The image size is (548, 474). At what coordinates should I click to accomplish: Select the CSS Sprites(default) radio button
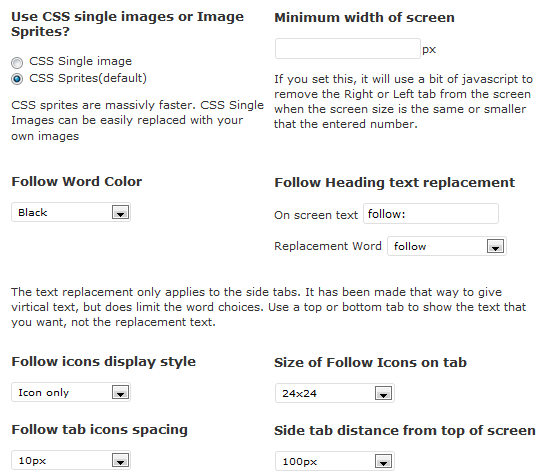tap(17, 79)
